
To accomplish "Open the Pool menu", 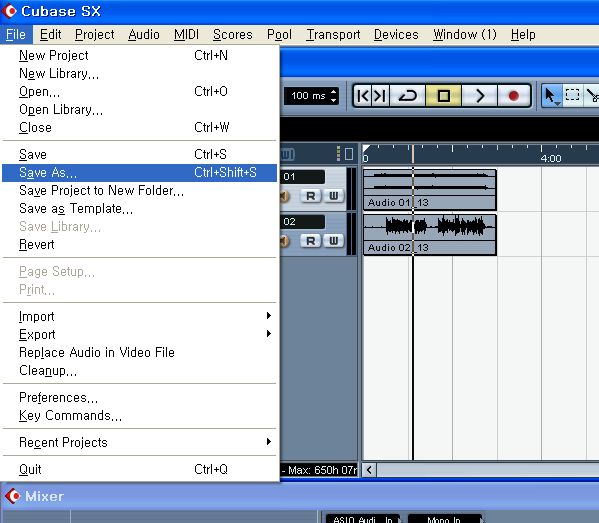I will [x=279, y=35].
